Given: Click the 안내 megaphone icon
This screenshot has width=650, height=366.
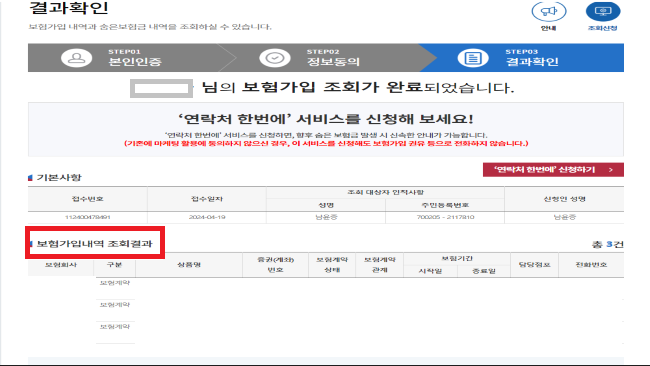Looking at the screenshot, I should click(548, 11).
